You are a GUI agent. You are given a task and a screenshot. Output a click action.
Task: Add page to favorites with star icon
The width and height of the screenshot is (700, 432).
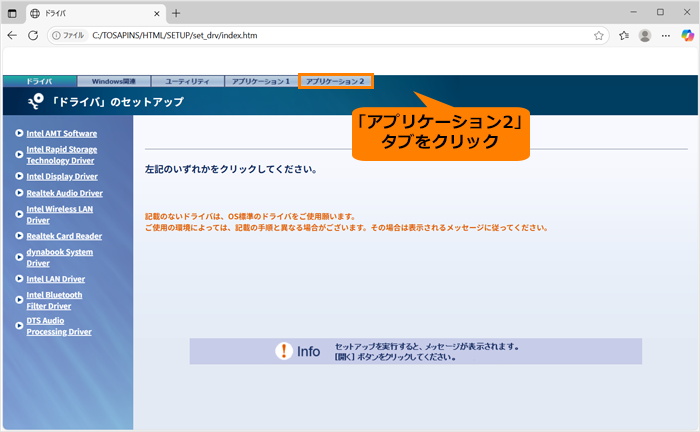599,36
